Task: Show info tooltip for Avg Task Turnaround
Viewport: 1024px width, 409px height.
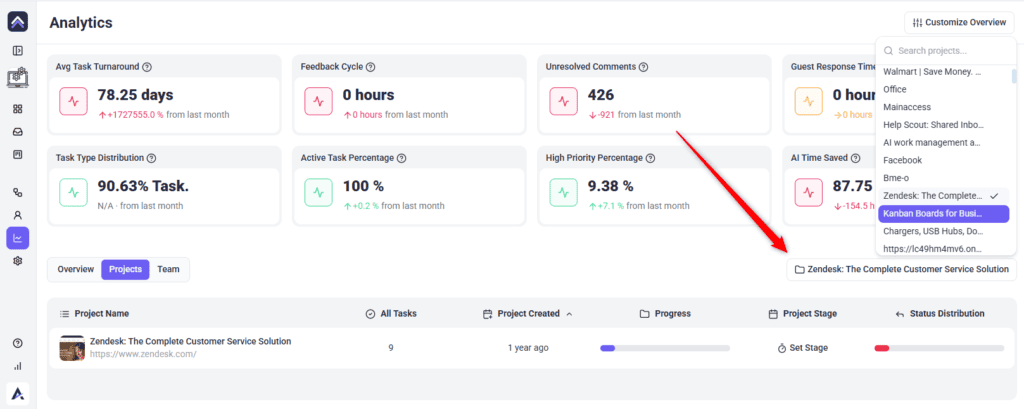Action: tap(147, 67)
